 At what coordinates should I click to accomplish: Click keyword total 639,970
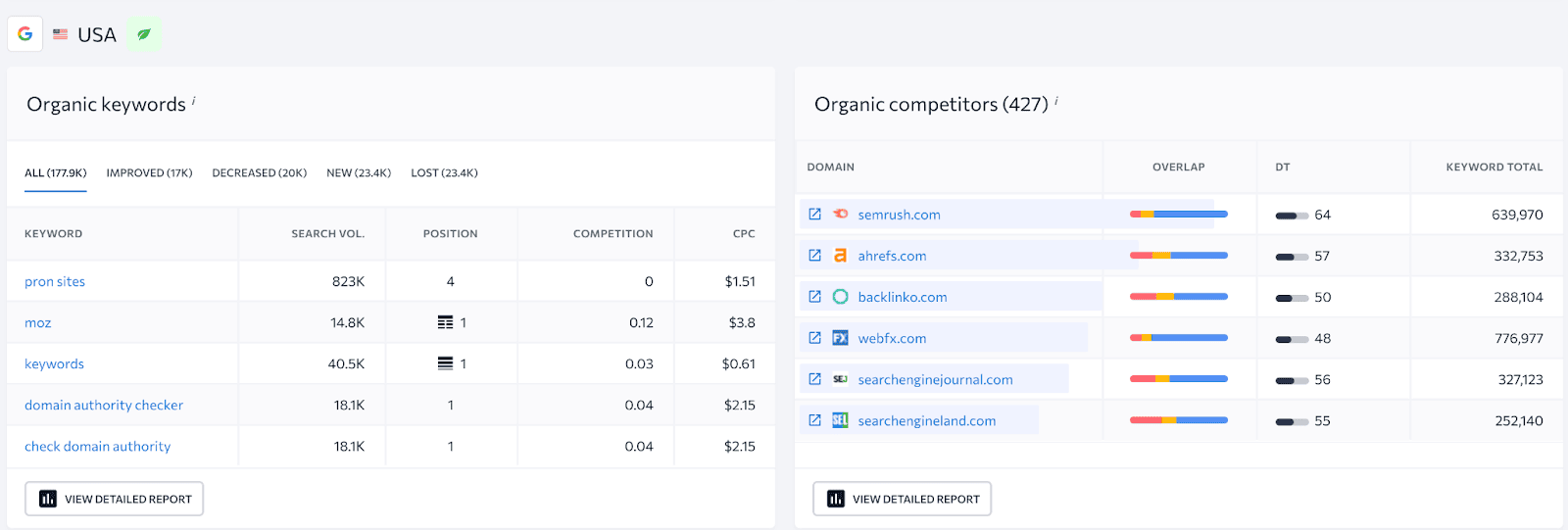1517,215
